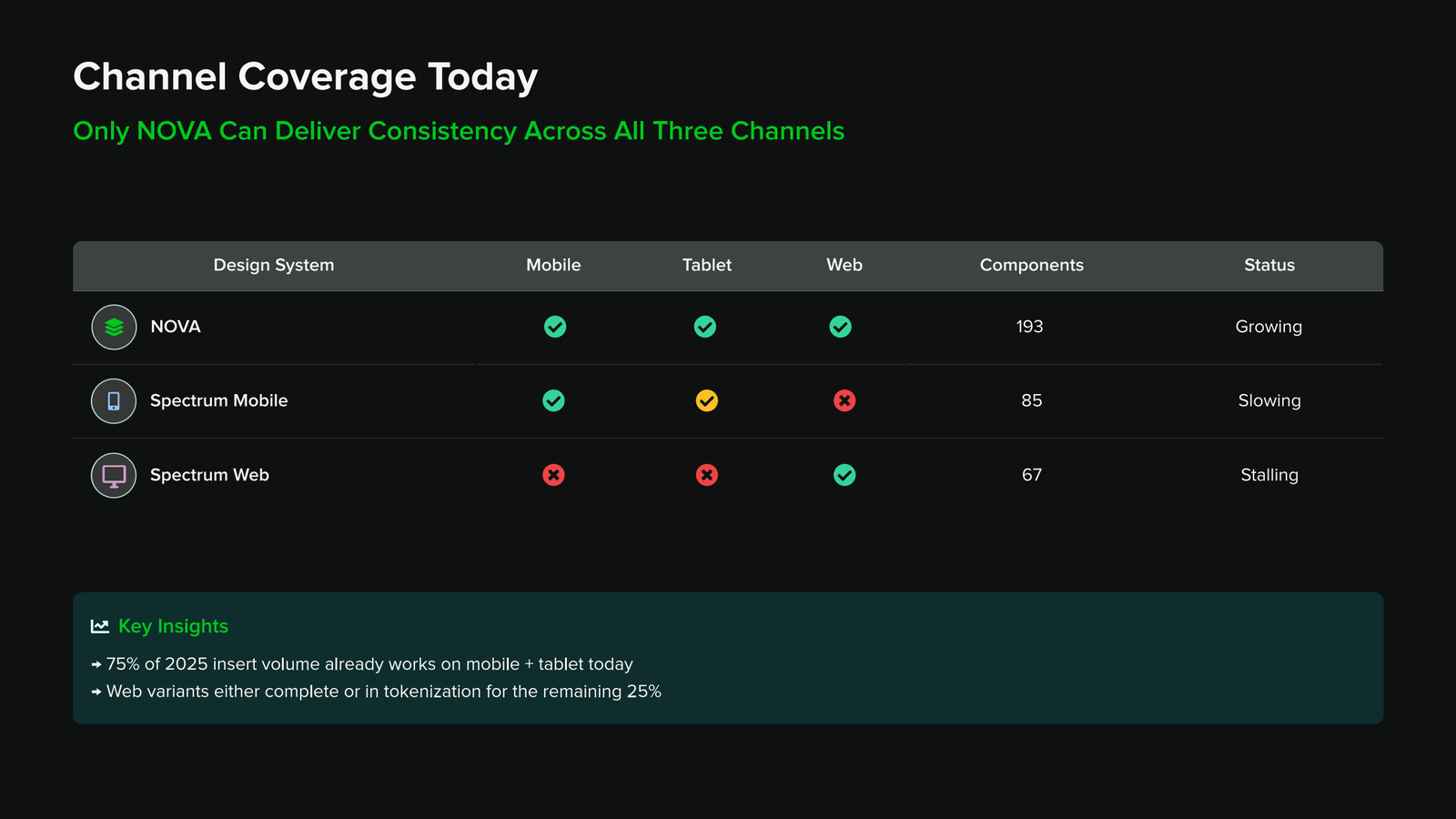
Task: Click the Spectrum Web monitor icon
Action: pos(114,475)
